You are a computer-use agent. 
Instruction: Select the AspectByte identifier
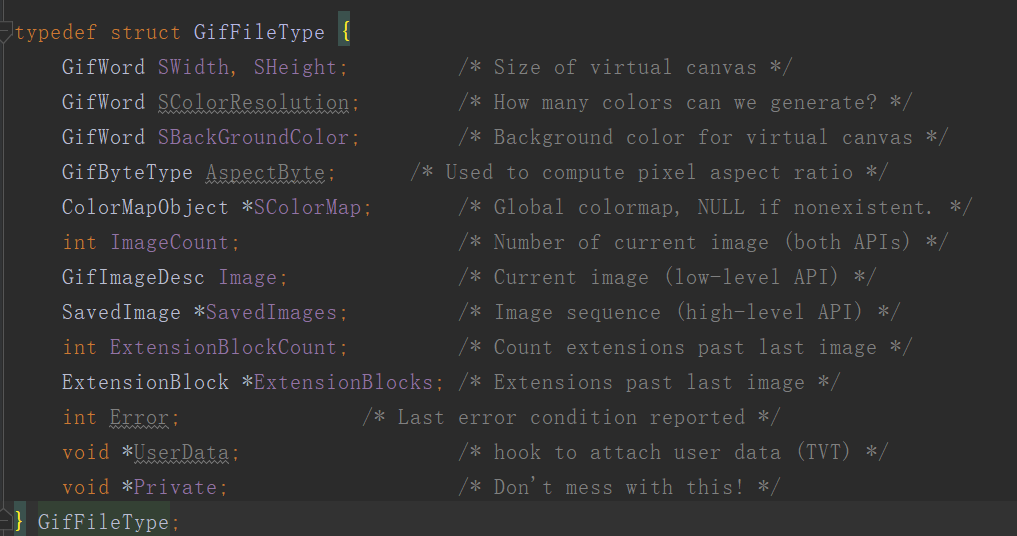point(265,172)
